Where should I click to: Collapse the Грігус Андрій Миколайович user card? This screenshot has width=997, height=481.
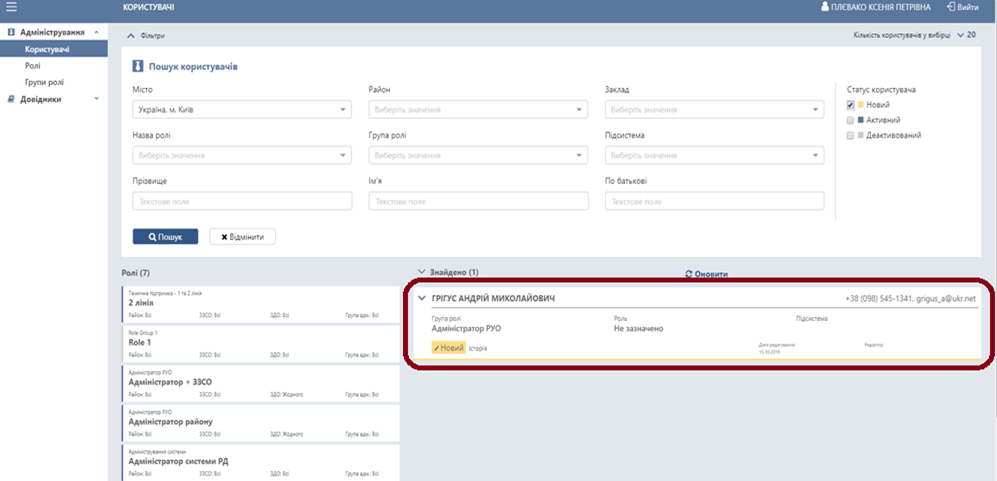point(422,298)
